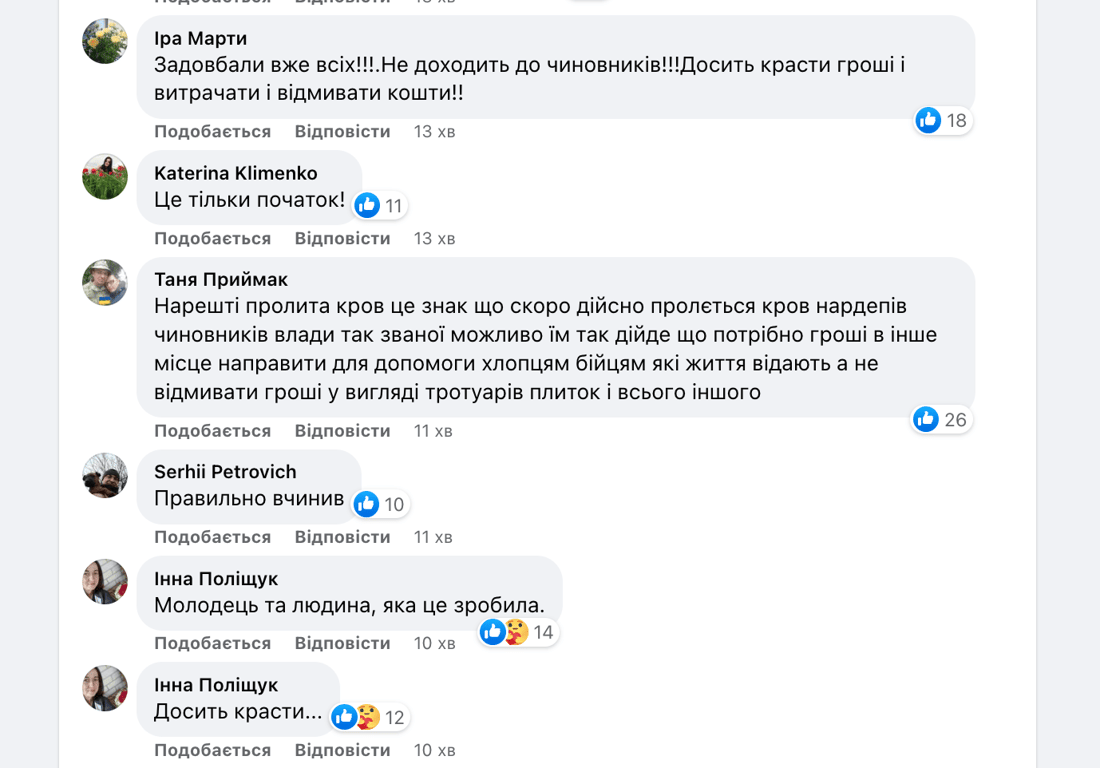Image resolution: width=1100 pixels, height=768 pixels.
Task: Click like reaction icon on Іра Марти's comment
Action: (x=929, y=121)
